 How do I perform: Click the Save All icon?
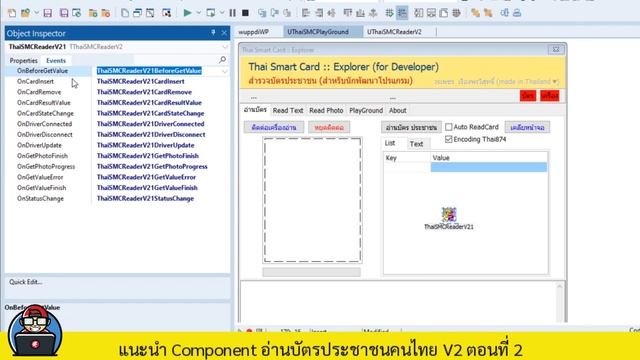pyautogui.click(x=64, y=13)
